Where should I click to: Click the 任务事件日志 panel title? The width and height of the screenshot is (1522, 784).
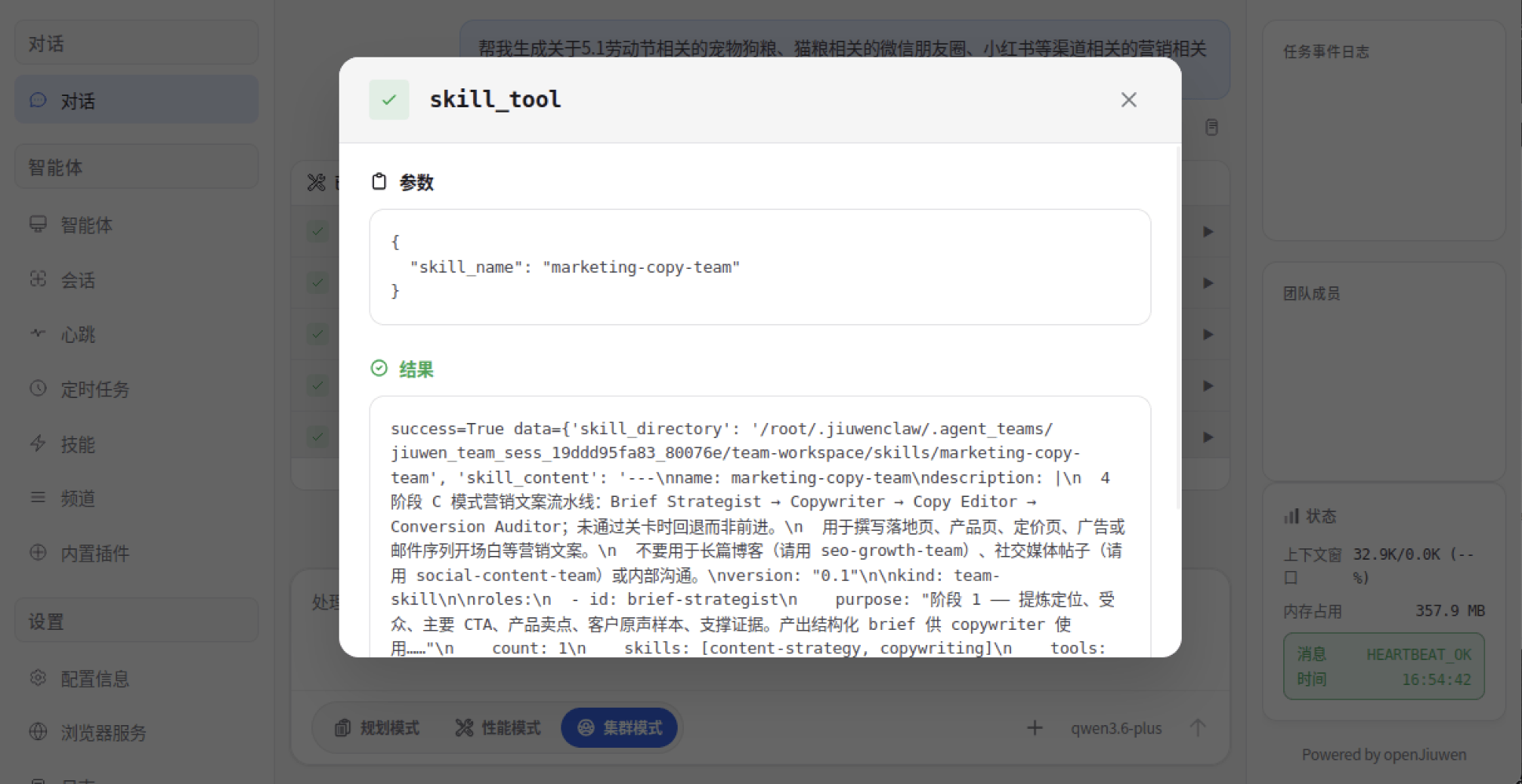click(x=1326, y=52)
